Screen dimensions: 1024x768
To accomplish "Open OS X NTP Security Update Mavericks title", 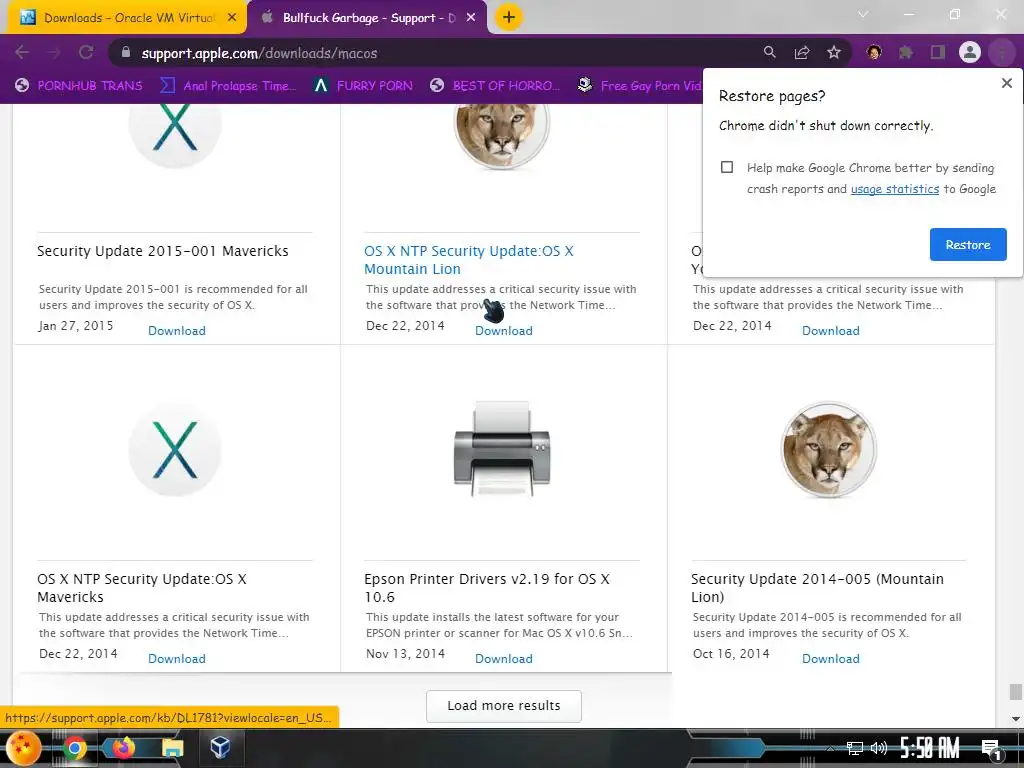I will (142, 588).
